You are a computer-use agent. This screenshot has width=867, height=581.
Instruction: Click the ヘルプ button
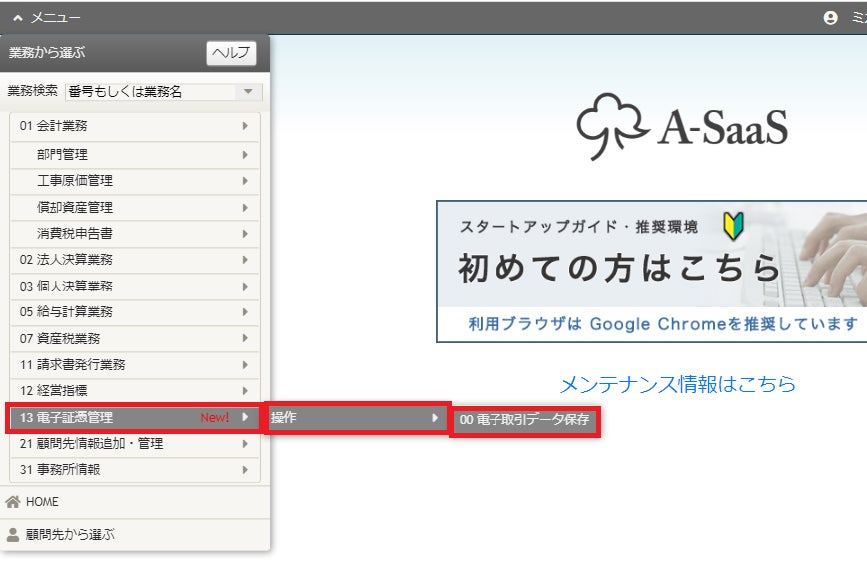pos(231,53)
